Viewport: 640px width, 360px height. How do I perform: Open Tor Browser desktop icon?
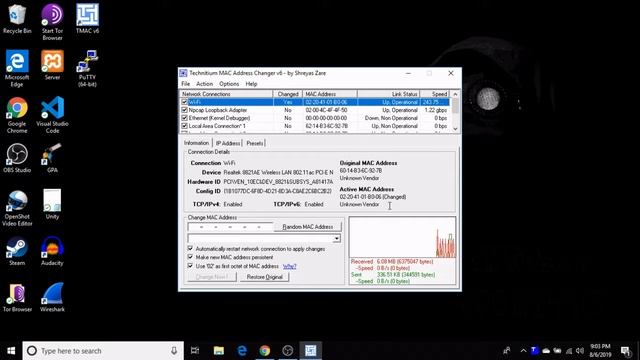coord(17,298)
